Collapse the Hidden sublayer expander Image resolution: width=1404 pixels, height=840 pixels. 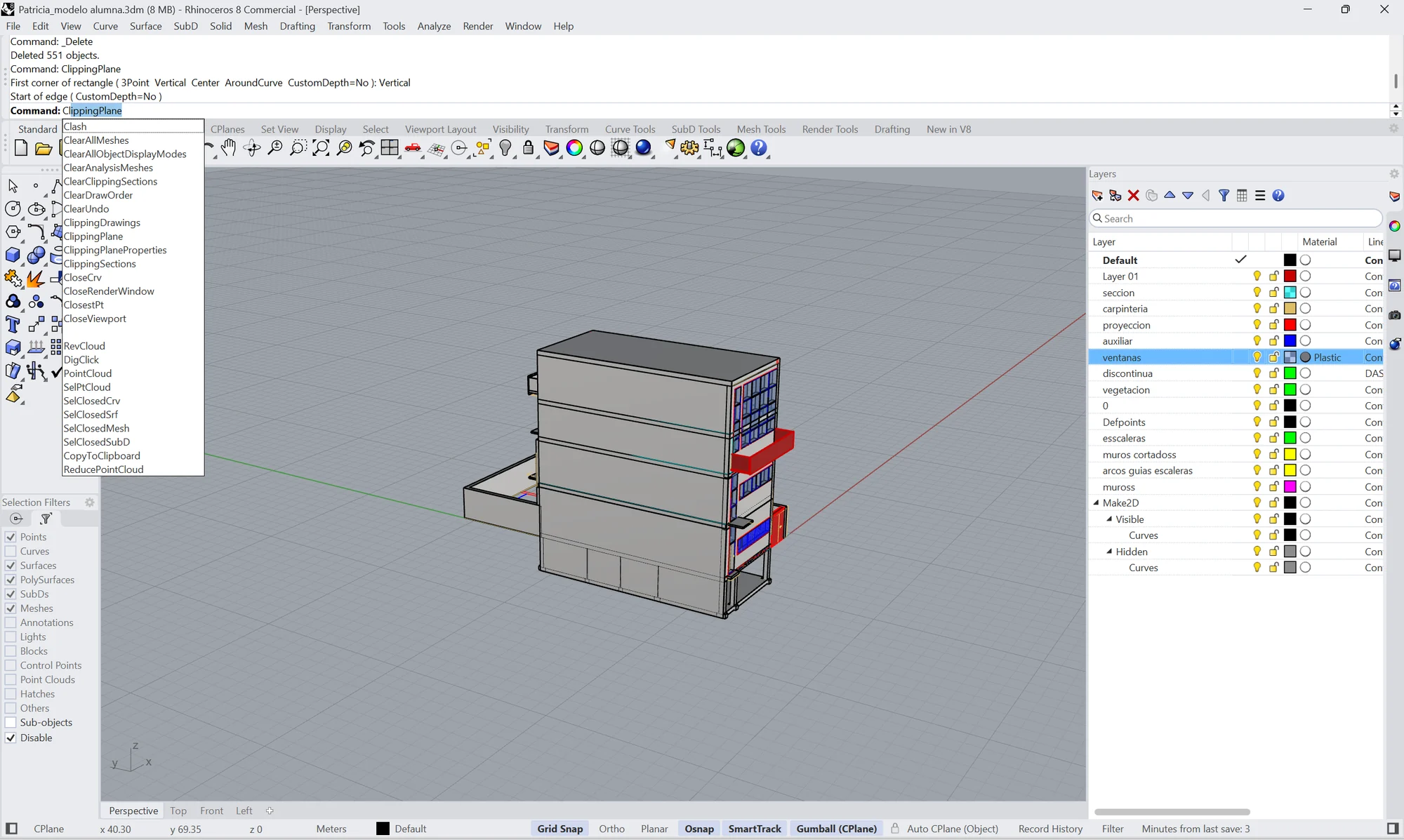1110,552
